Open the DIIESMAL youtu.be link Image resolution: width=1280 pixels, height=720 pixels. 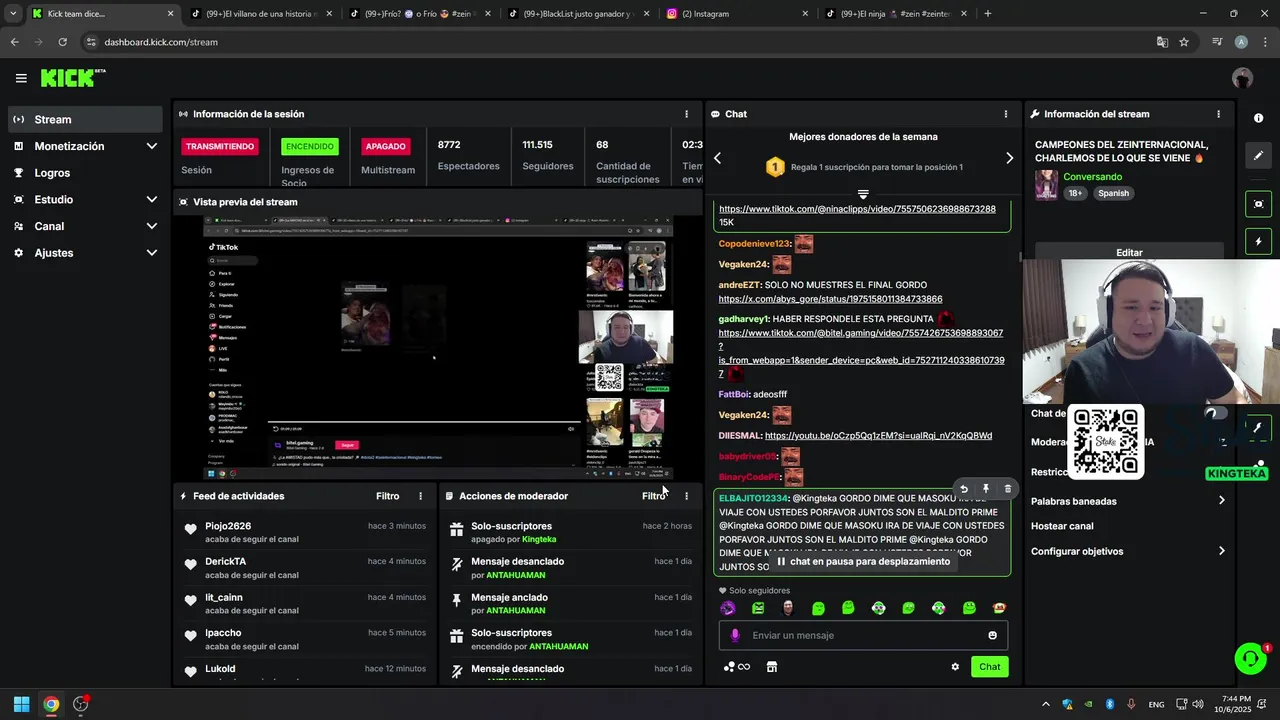pos(878,436)
